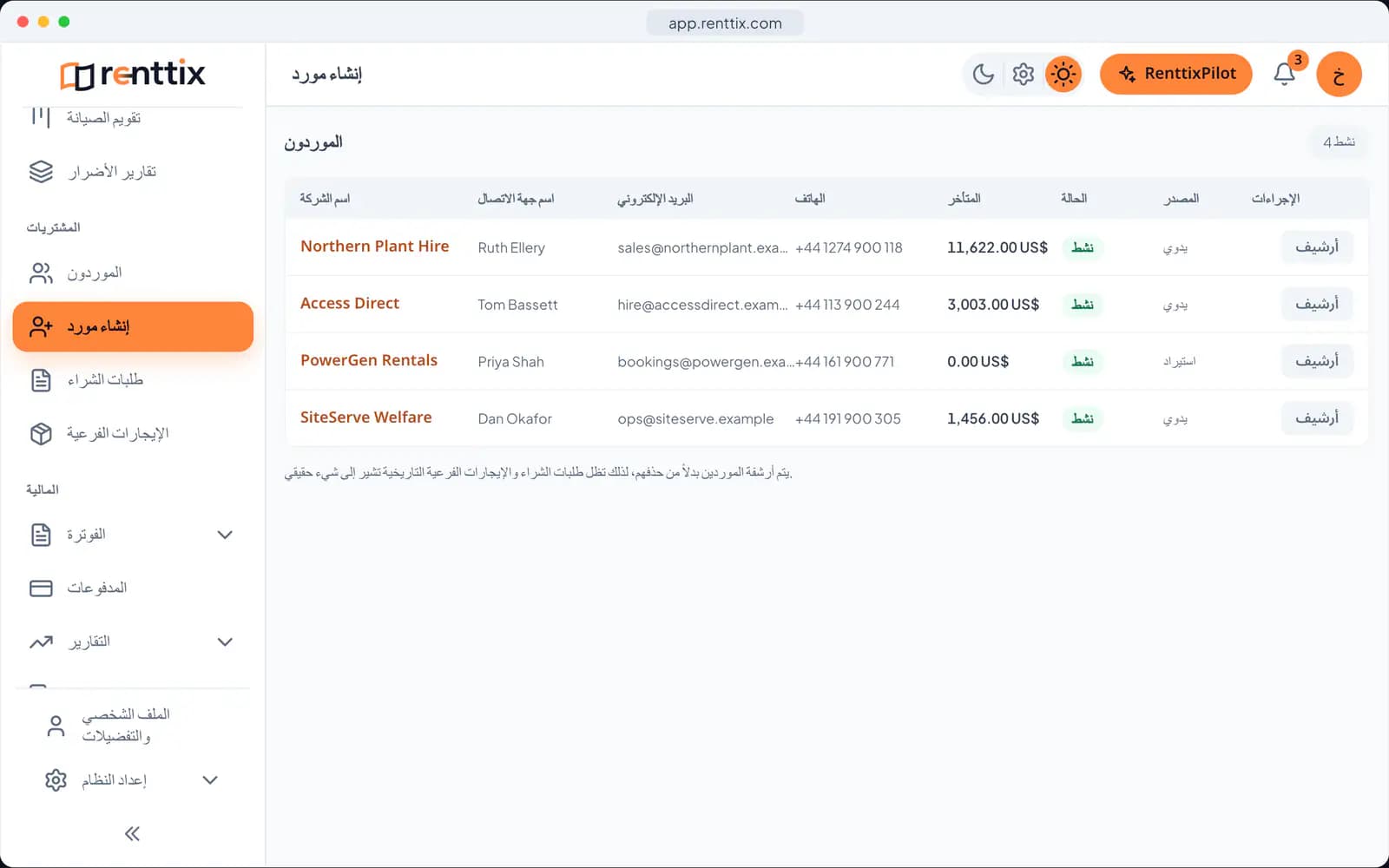Switch to dark mode moon icon
The height and width of the screenshot is (868, 1389).
(983, 74)
